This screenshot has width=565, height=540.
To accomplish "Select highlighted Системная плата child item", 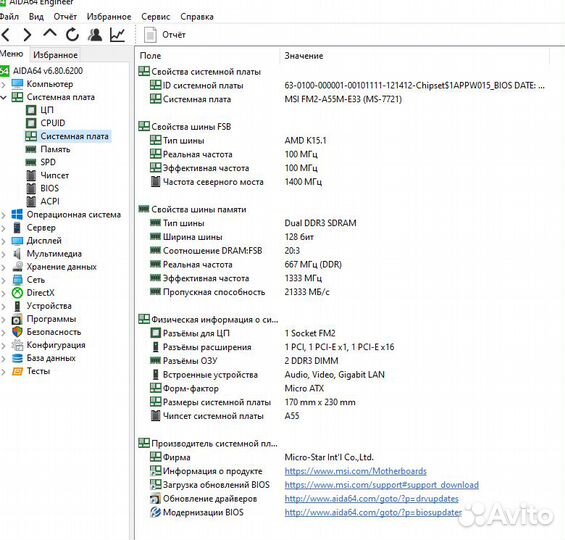I will click(x=74, y=136).
